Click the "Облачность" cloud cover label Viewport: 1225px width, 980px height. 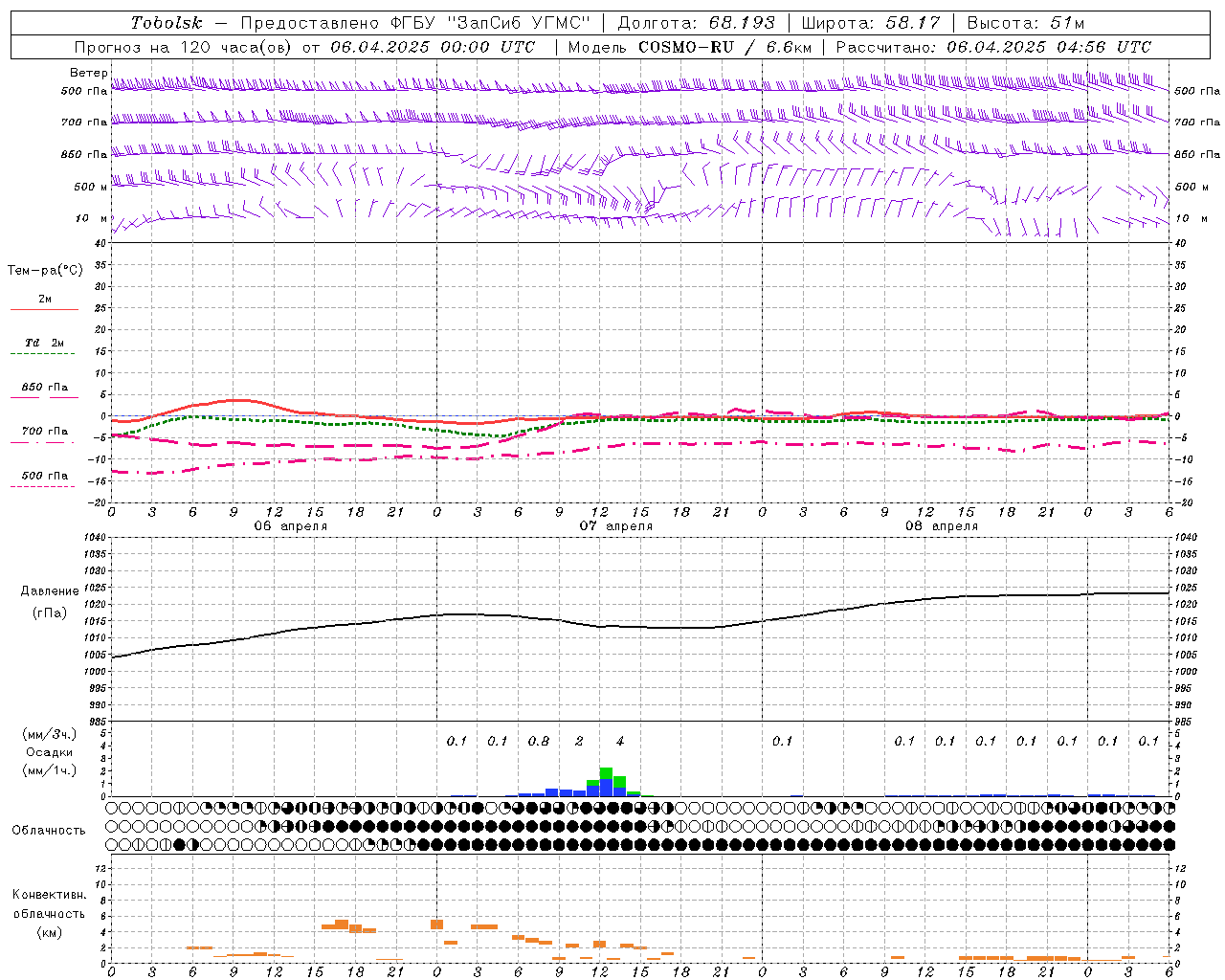(49, 831)
